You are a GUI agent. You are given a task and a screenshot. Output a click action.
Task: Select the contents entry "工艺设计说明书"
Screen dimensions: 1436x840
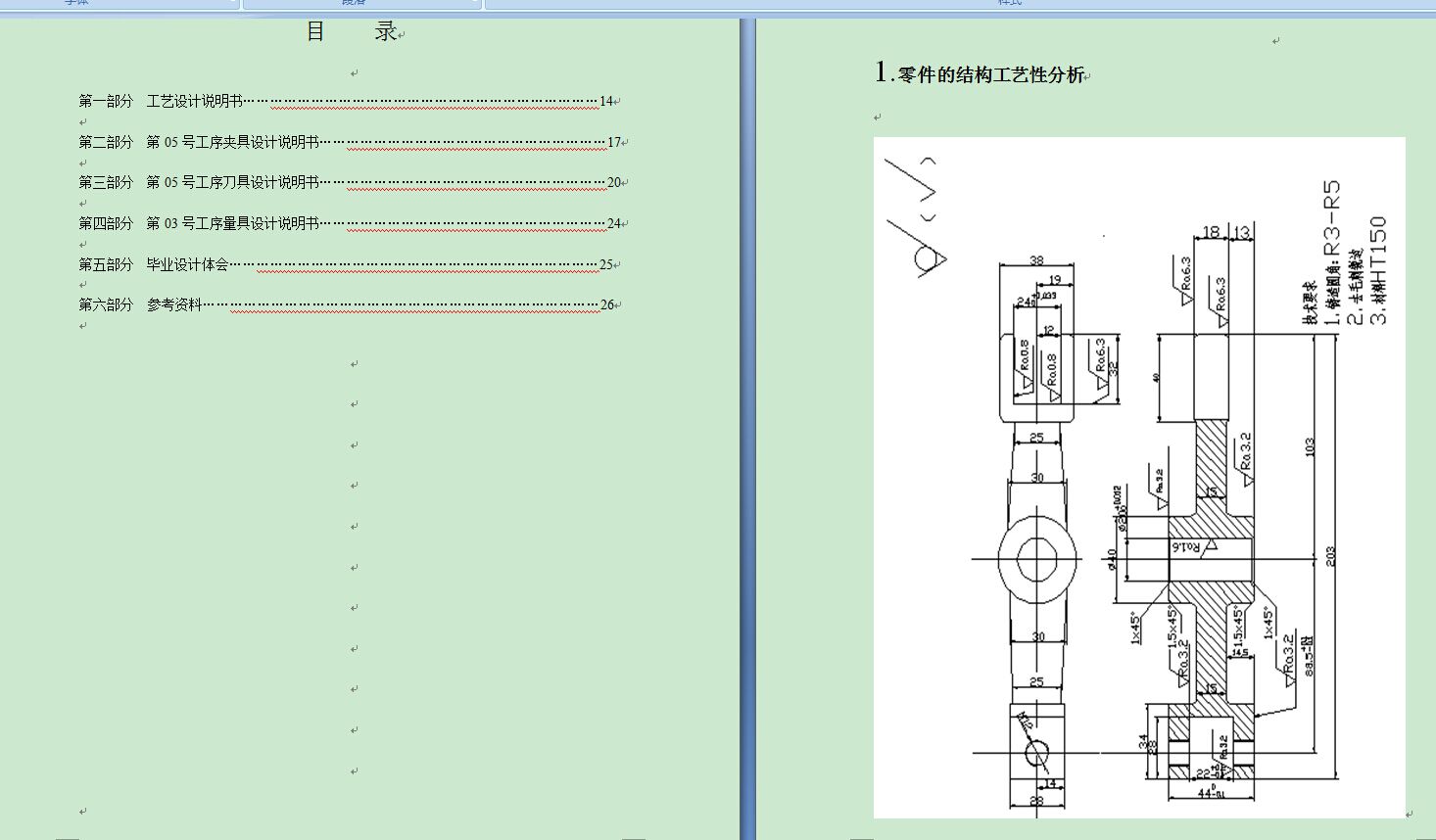point(195,101)
